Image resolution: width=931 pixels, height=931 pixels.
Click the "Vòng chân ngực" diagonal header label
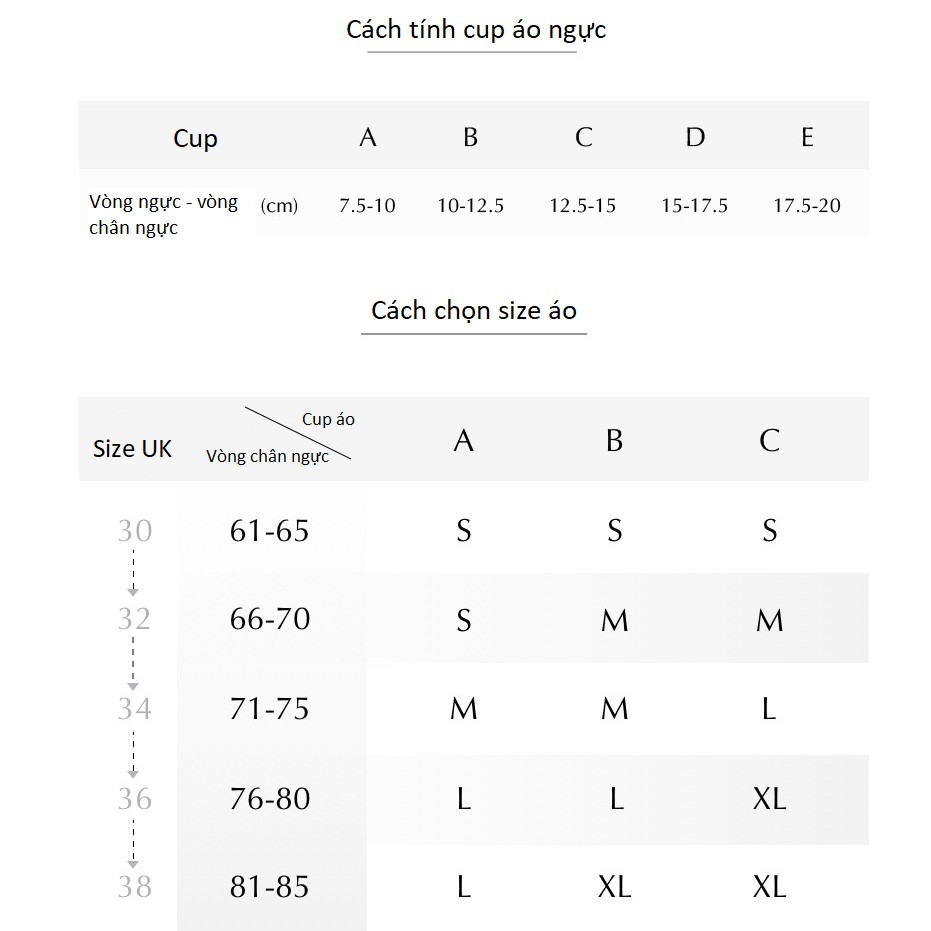(267, 457)
